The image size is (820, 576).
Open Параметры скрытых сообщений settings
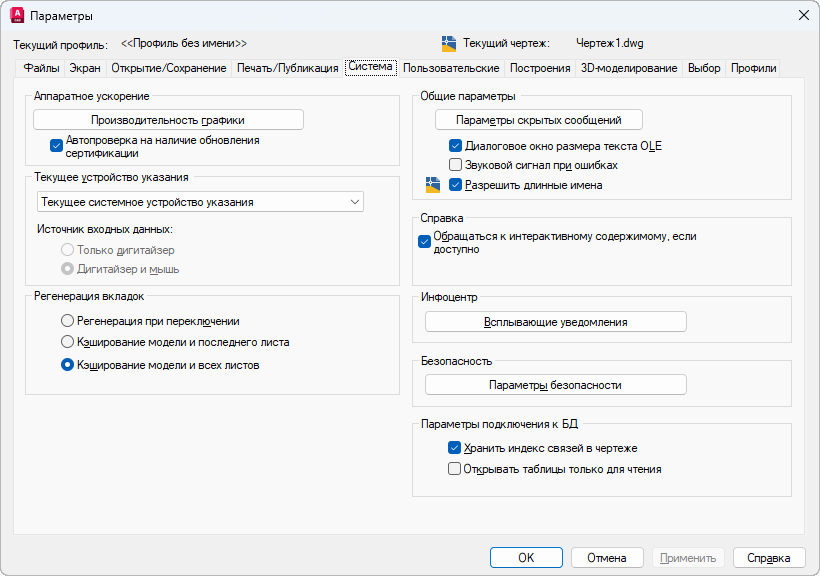[x=539, y=120]
